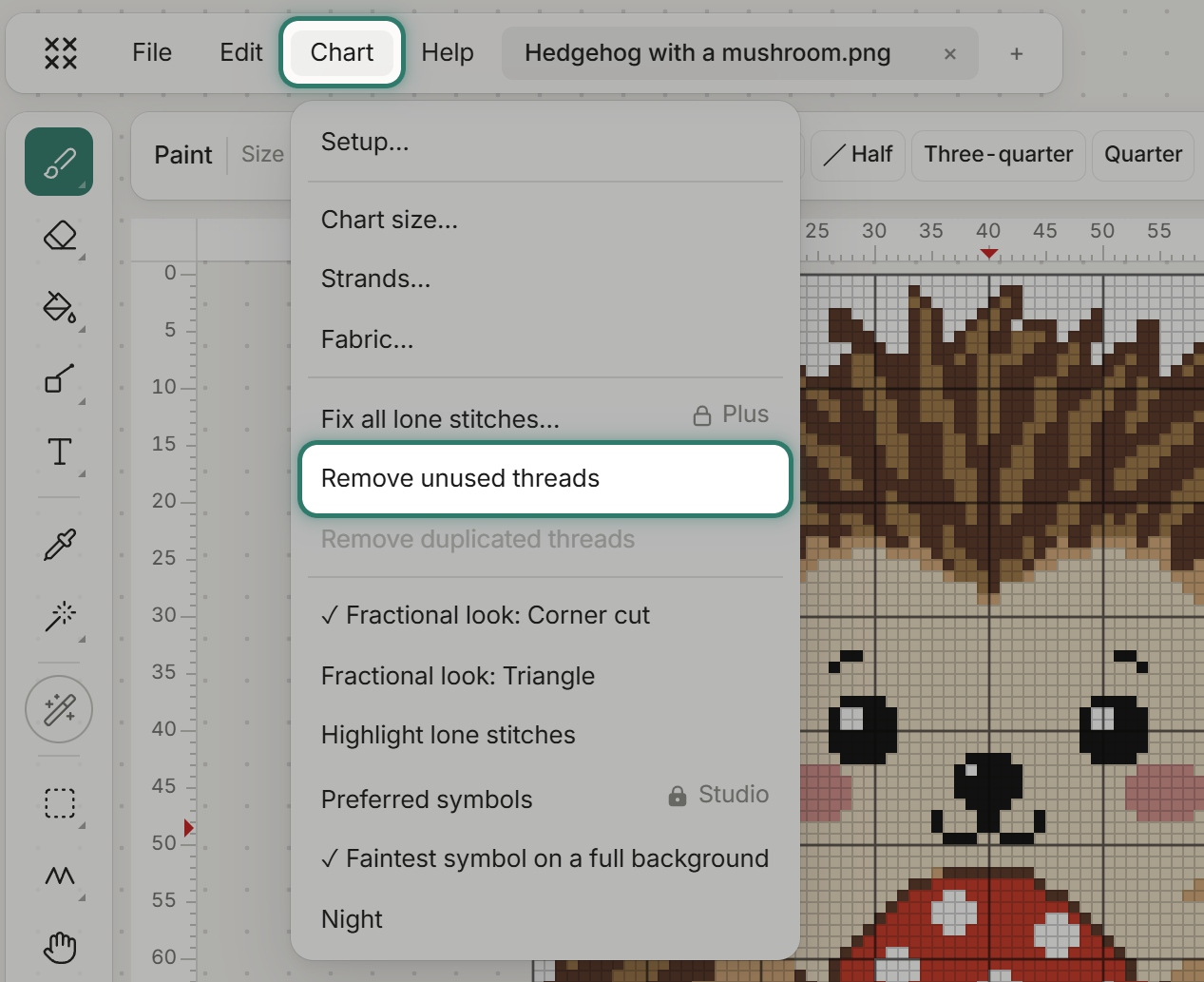The width and height of the screenshot is (1204, 982).
Task: Click the red marker on top ruler
Action: click(x=989, y=254)
